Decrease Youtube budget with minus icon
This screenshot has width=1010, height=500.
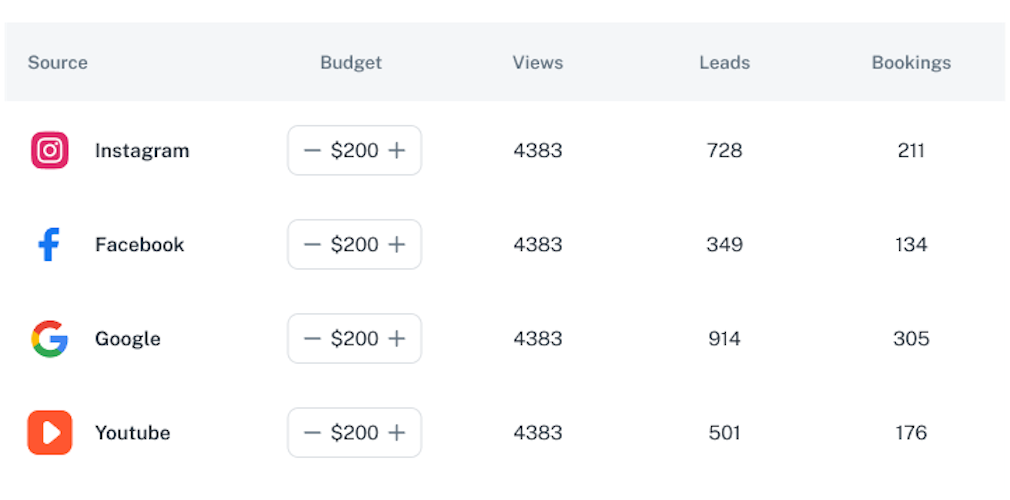click(x=312, y=432)
